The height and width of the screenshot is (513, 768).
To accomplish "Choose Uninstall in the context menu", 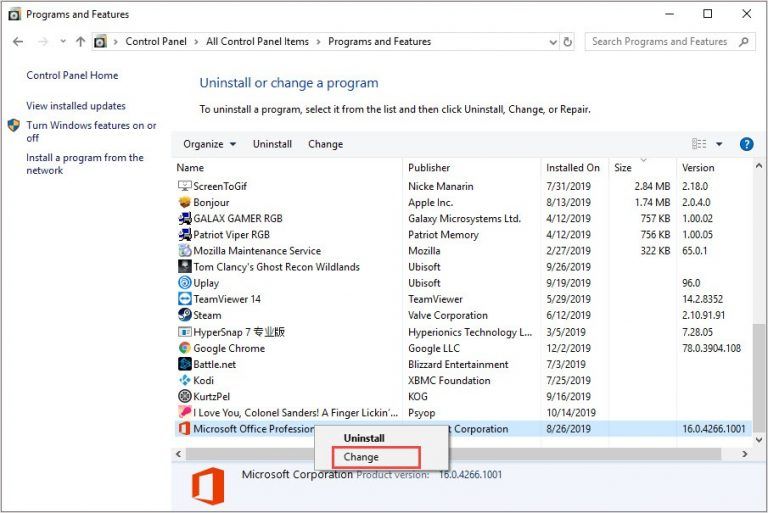I will click(364, 438).
